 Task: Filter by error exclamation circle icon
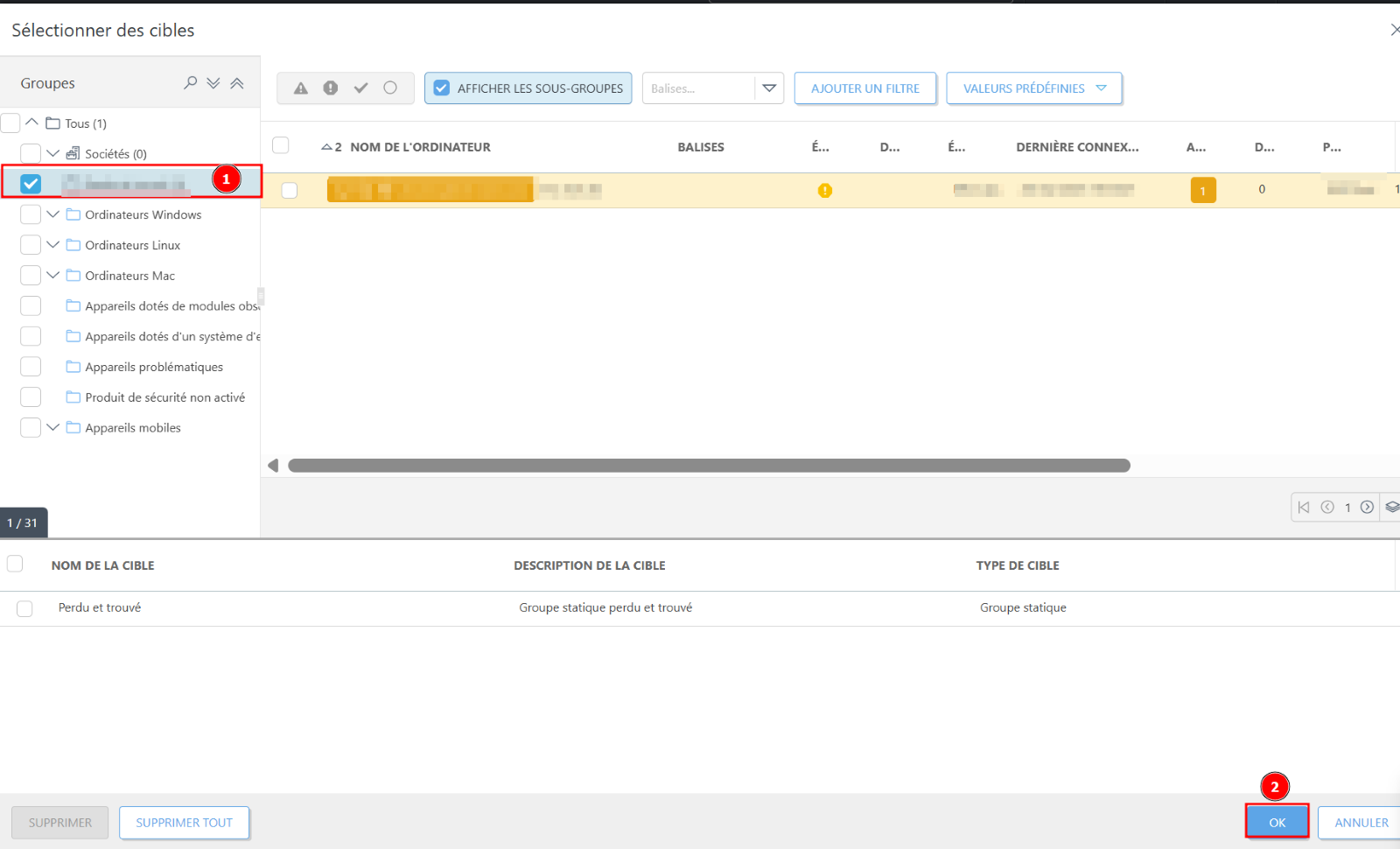(x=331, y=88)
